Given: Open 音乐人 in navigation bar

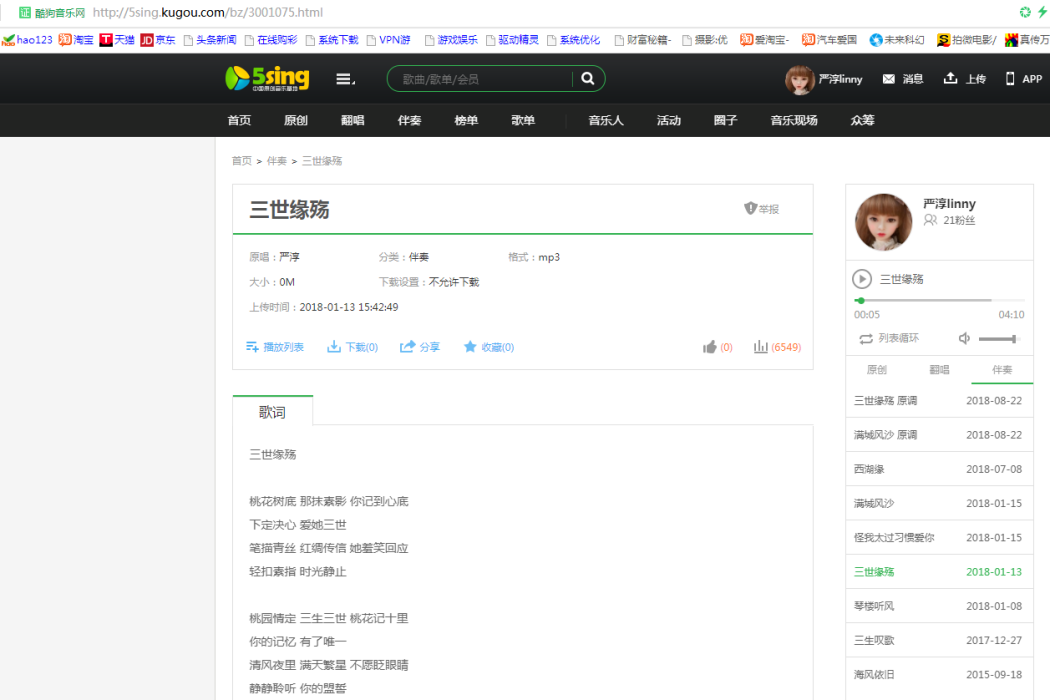Looking at the screenshot, I should coord(606,121).
